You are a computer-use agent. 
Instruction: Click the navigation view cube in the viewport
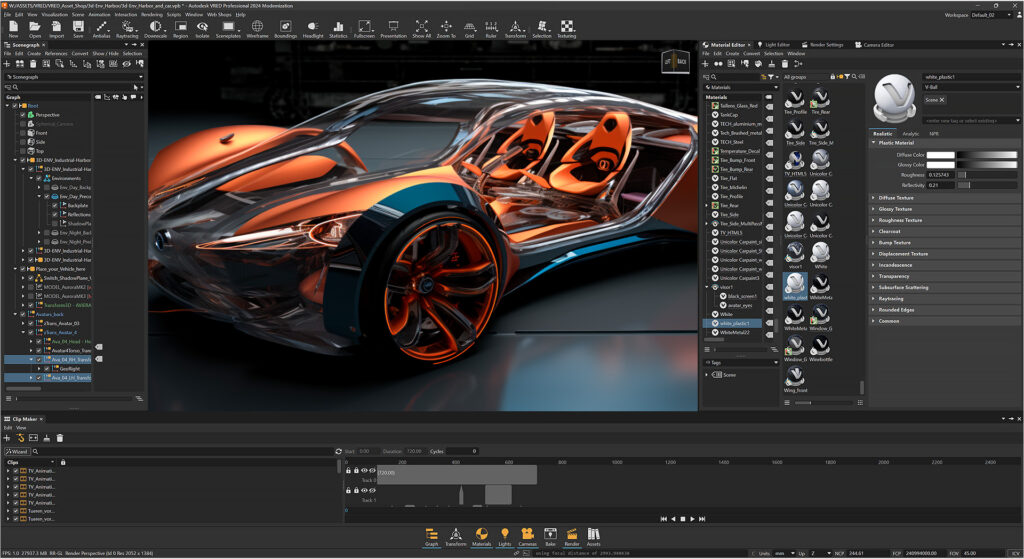675,61
